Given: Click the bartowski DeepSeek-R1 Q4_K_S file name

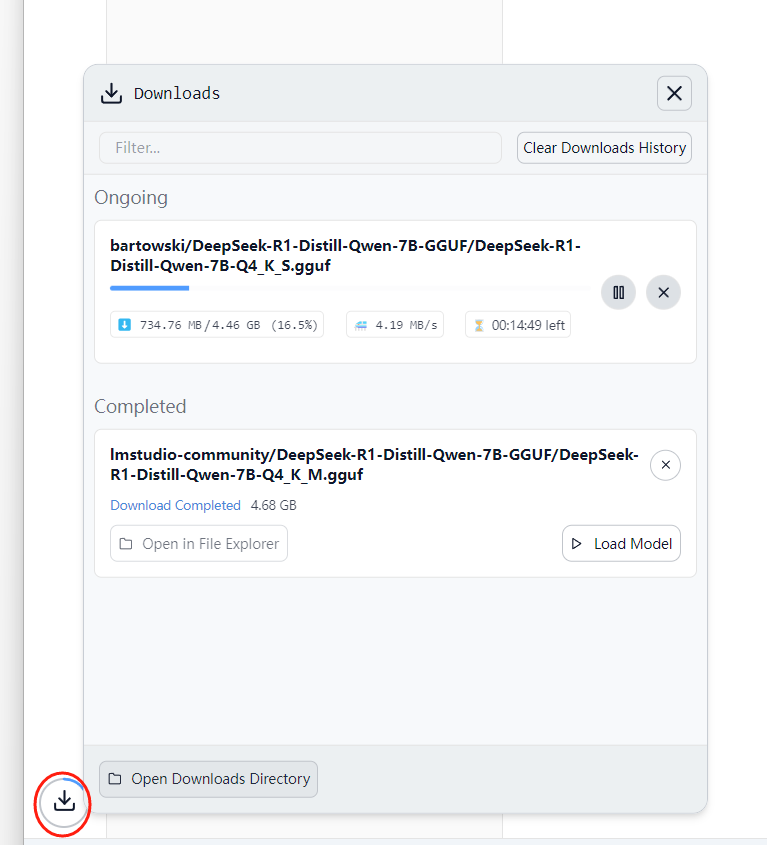Looking at the screenshot, I should coord(346,255).
